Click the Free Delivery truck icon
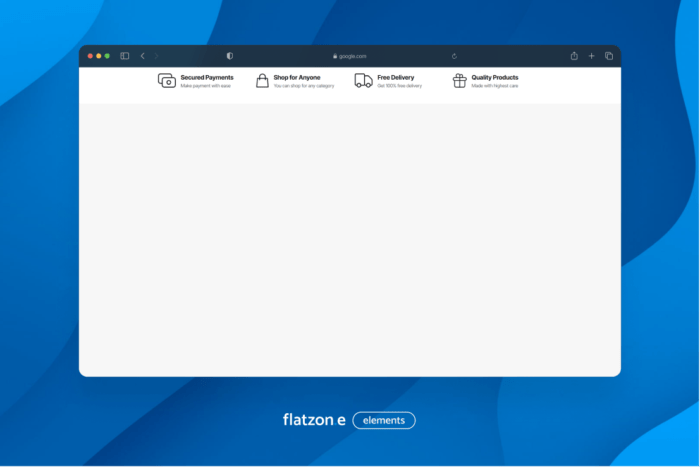This screenshot has width=700, height=467. (363, 81)
